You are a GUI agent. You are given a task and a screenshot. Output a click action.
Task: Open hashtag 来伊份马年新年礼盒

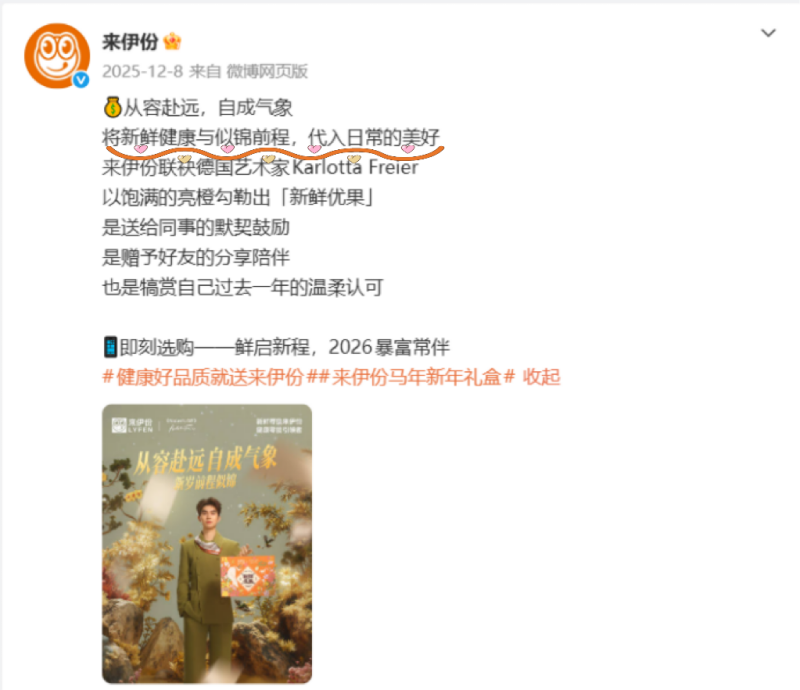coord(416,377)
